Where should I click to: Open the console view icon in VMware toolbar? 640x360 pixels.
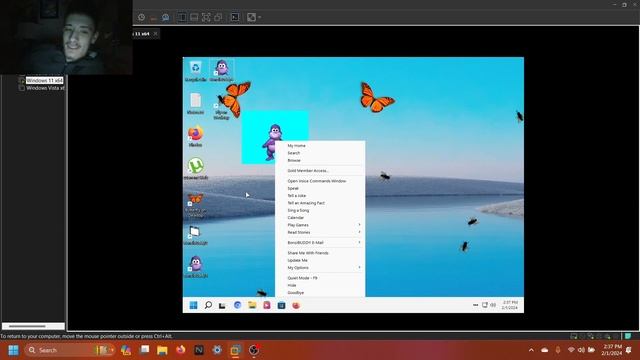click(235, 17)
